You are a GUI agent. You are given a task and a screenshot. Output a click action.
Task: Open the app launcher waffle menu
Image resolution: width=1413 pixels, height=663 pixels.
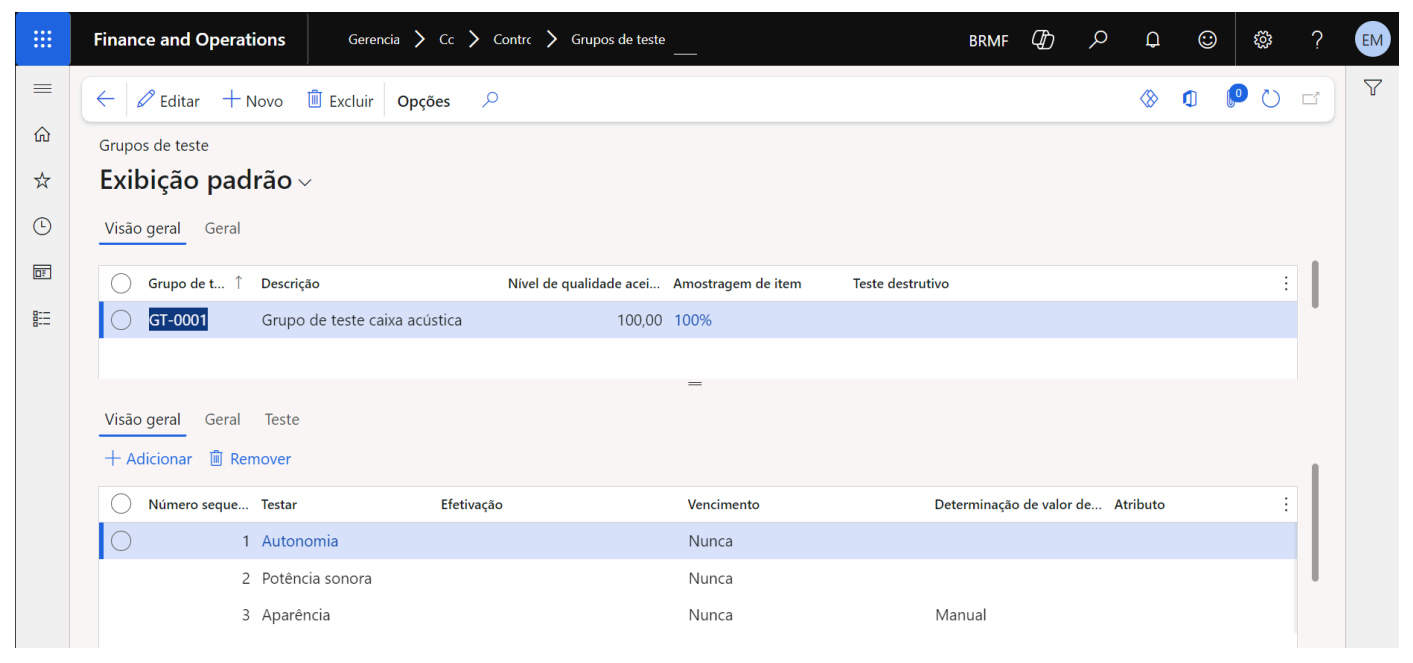(42, 40)
